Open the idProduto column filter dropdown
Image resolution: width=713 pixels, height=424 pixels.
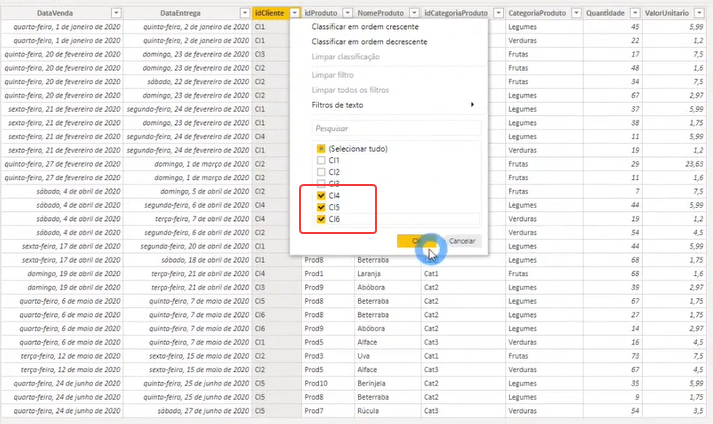pyautogui.click(x=347, y=13)
